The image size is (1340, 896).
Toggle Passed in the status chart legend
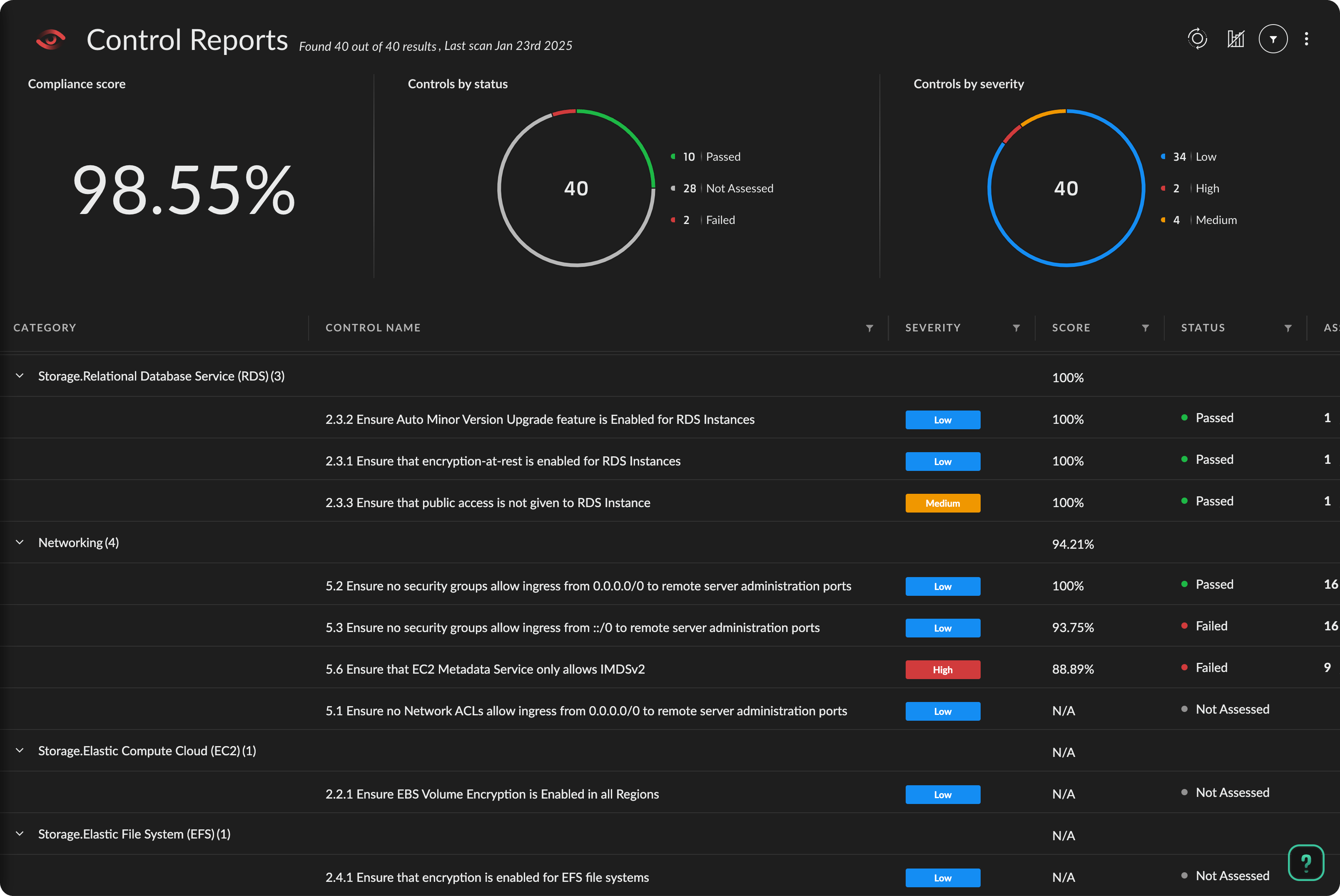pyautogui.click(x=722, y=157)
